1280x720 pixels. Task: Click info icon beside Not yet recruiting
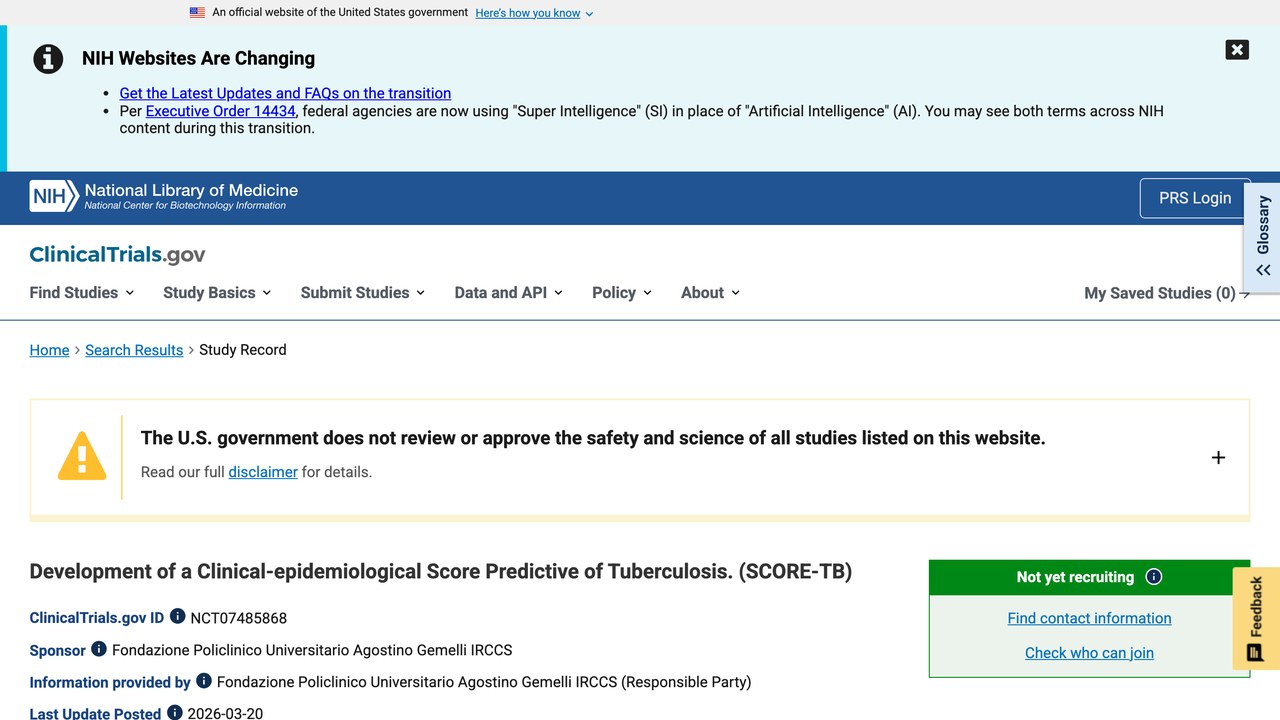(x=1154, y=577)
